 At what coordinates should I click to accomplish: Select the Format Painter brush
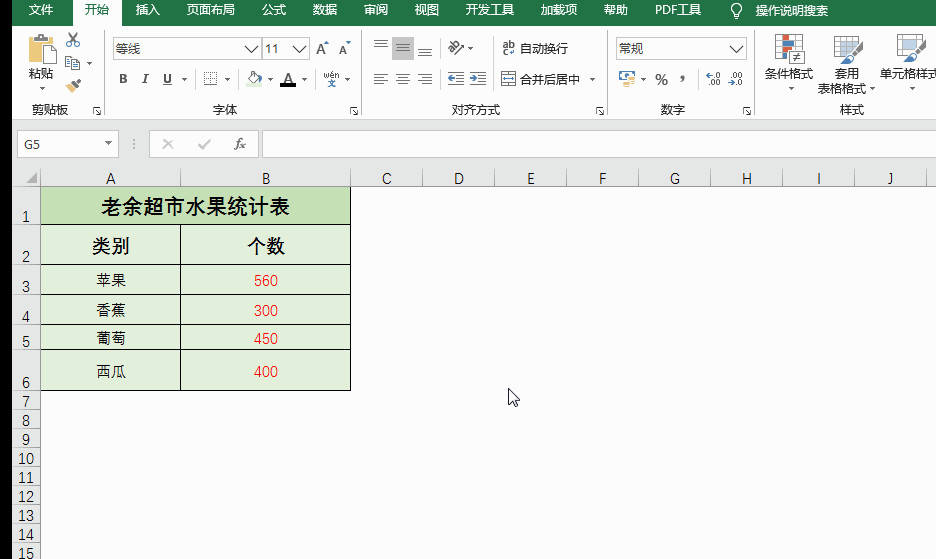pos(73,85)
